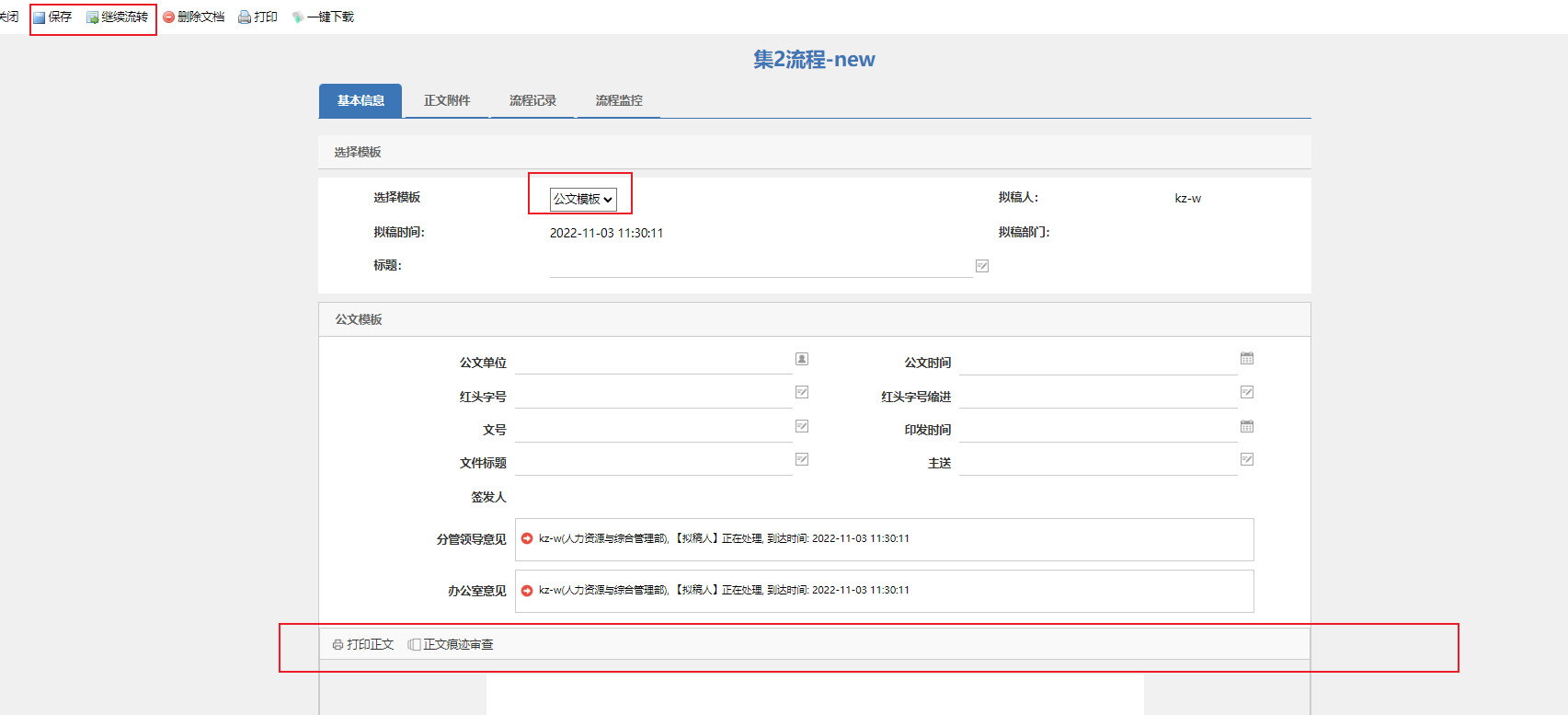Image resolution: width=1568 pixels, height=715 pixels.
Task: Save the document with 保存
Action: point(52,17)
